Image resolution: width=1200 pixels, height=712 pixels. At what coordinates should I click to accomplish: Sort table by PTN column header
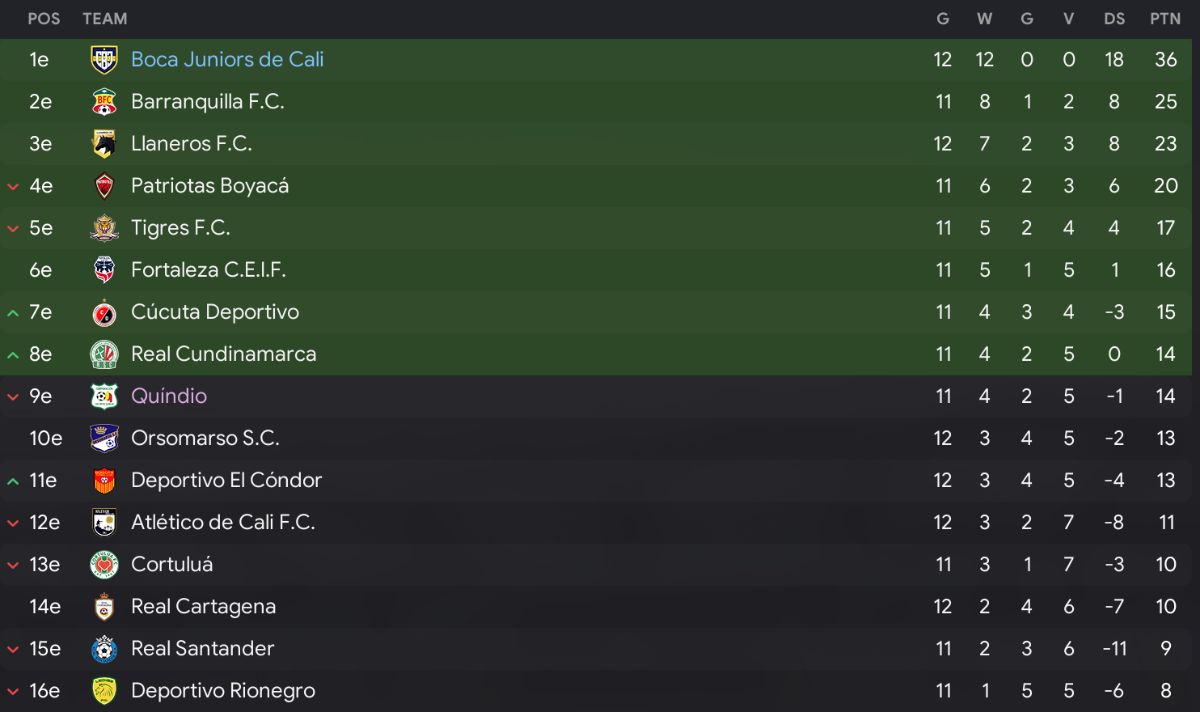click(1165, 19)
